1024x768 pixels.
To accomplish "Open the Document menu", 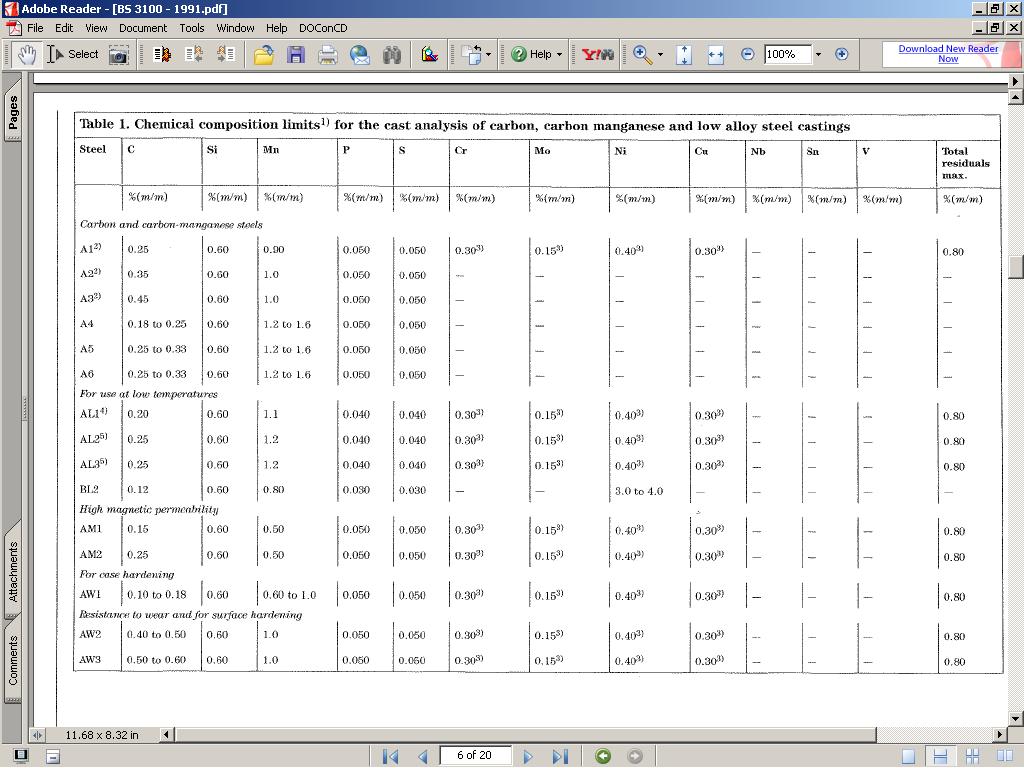I will pyautogui.click(x=143, y=28).
